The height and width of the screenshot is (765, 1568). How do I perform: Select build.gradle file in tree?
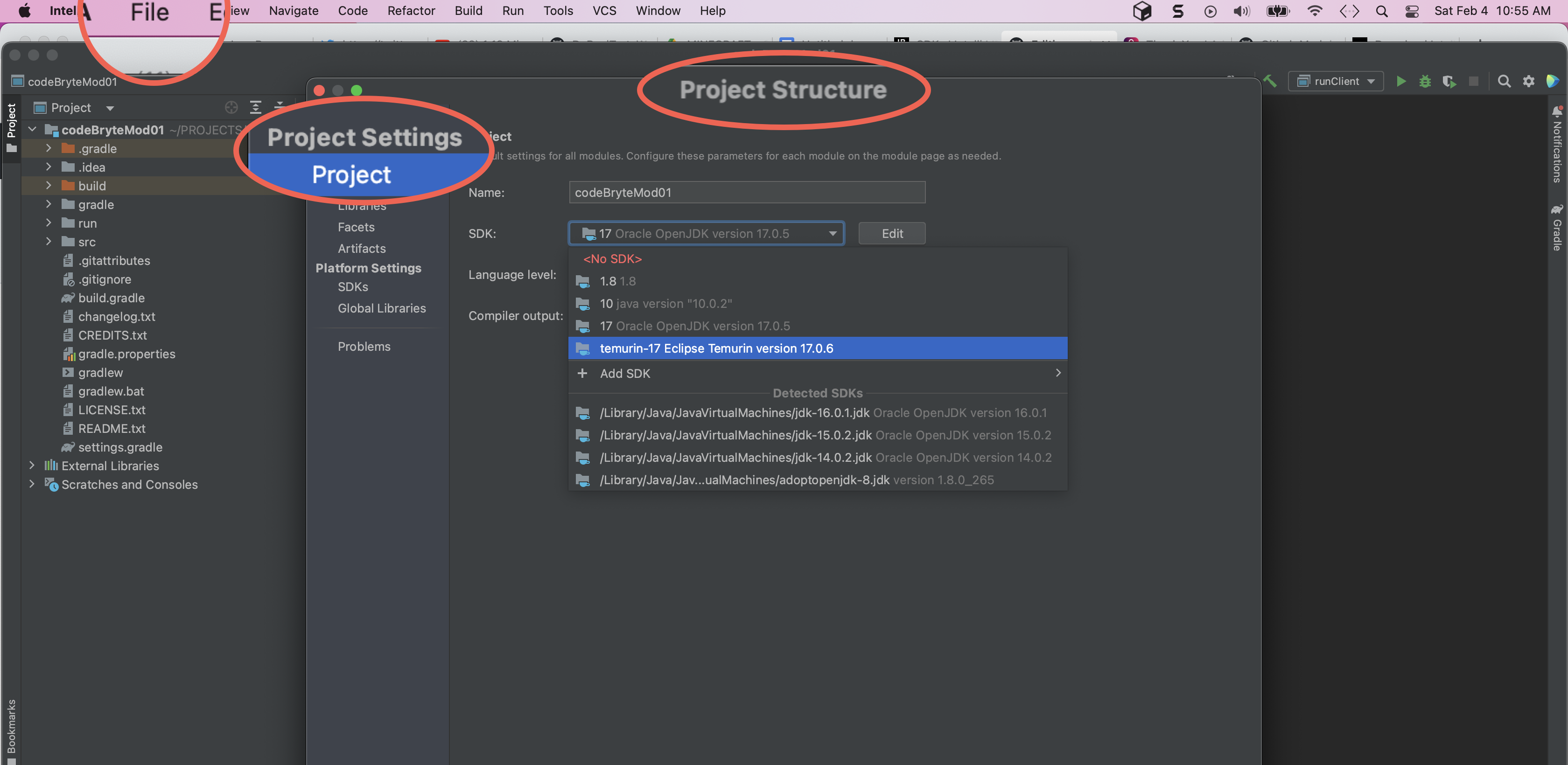112,298
